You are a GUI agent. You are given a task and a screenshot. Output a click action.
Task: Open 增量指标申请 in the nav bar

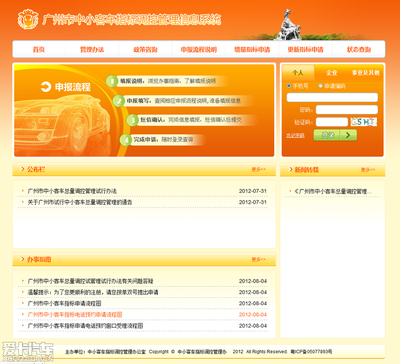click(252, 49)
